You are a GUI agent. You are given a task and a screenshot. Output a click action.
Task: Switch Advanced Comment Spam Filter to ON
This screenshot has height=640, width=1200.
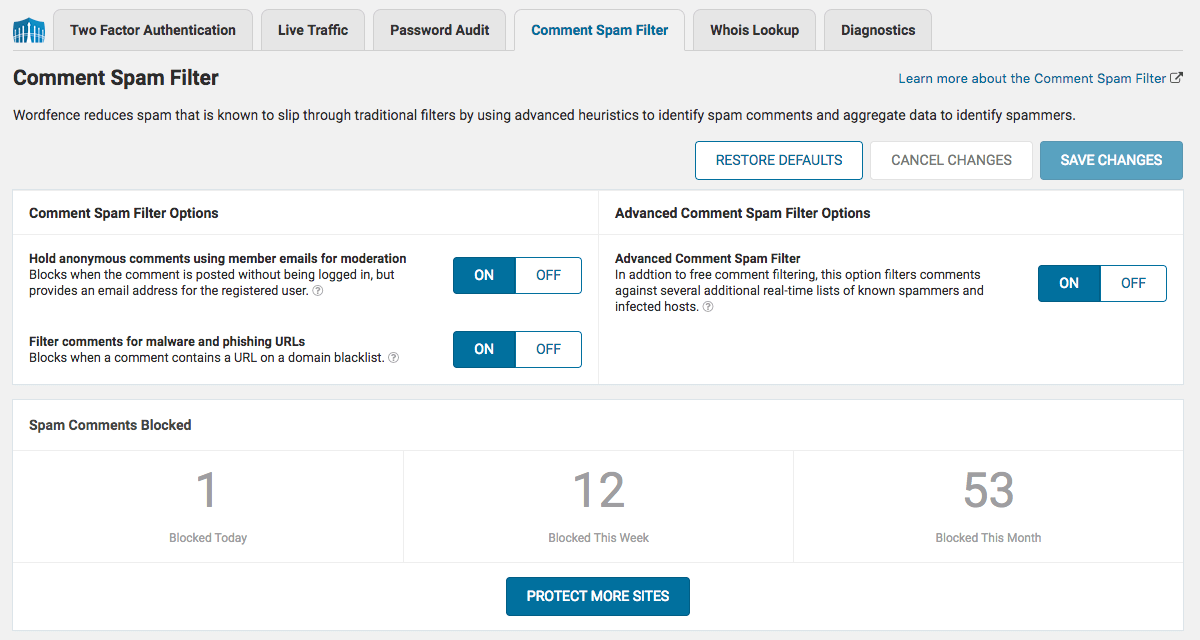(1069, 283)
